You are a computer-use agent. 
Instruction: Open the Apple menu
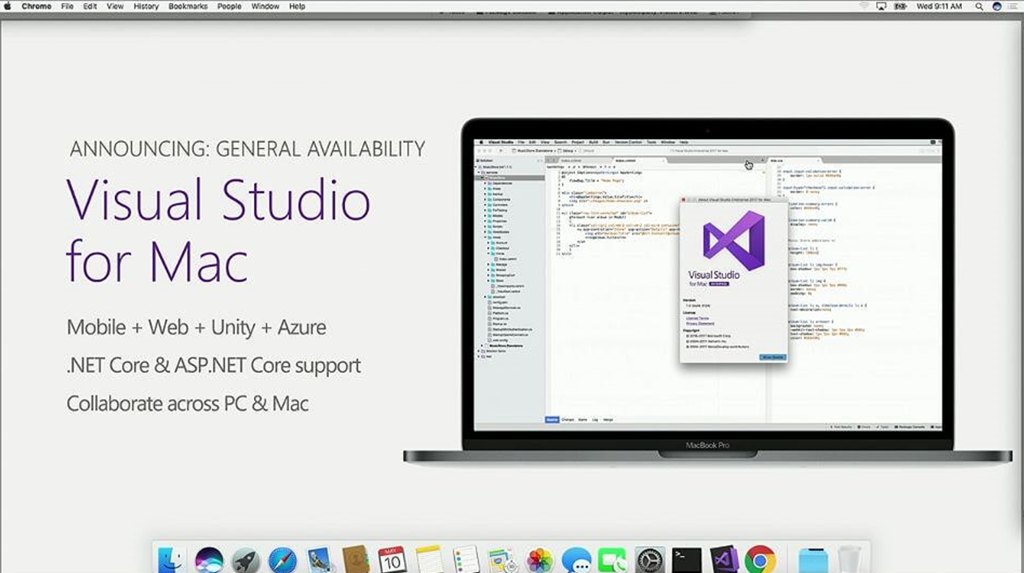coord(8,6)
